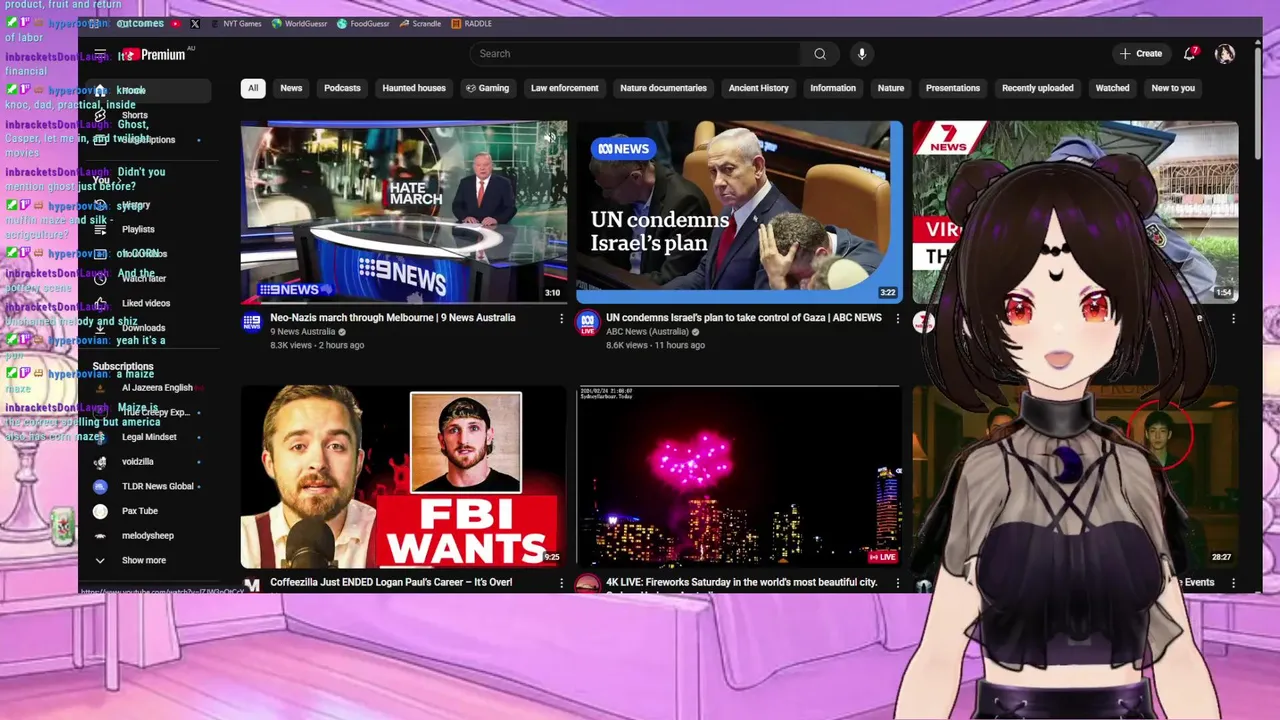This screenshot has height=720, width=1280.
Task: Select the Haunted houses chip
Action: click(x=414, y=88)
